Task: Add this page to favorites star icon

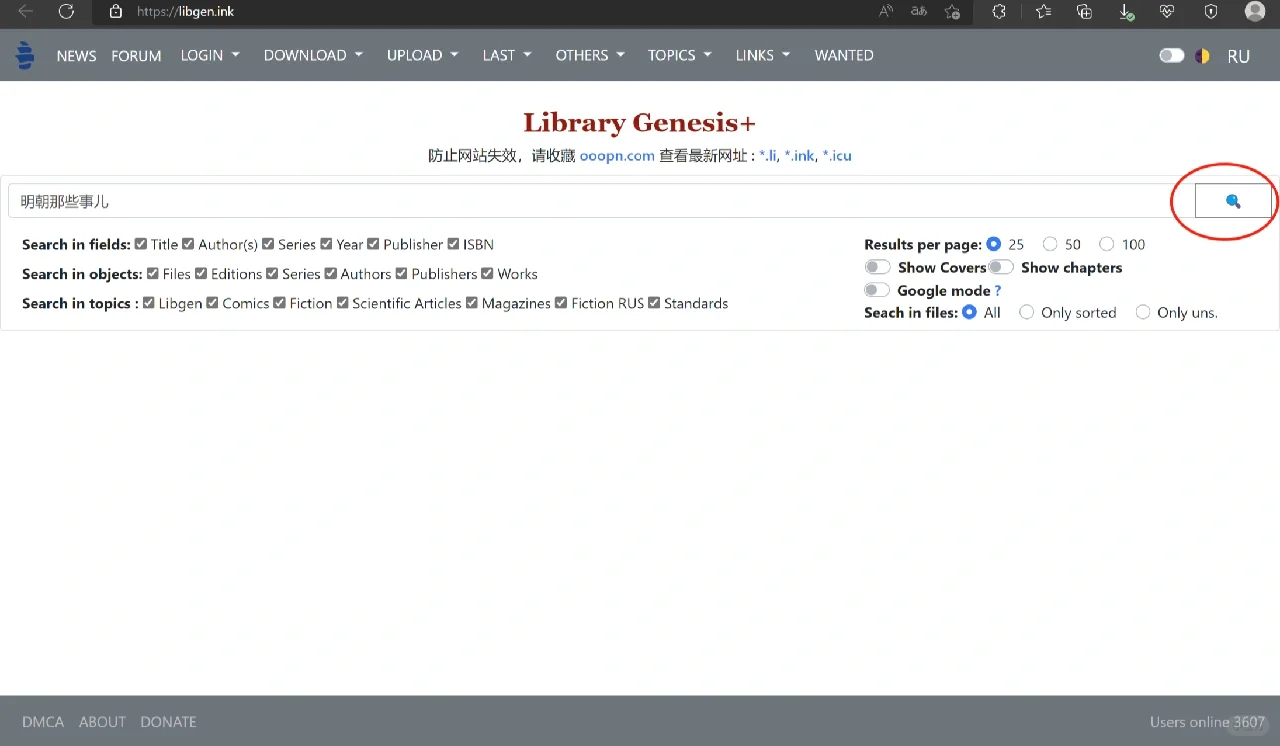Action: pyautogui.click(x=952, y=12)
